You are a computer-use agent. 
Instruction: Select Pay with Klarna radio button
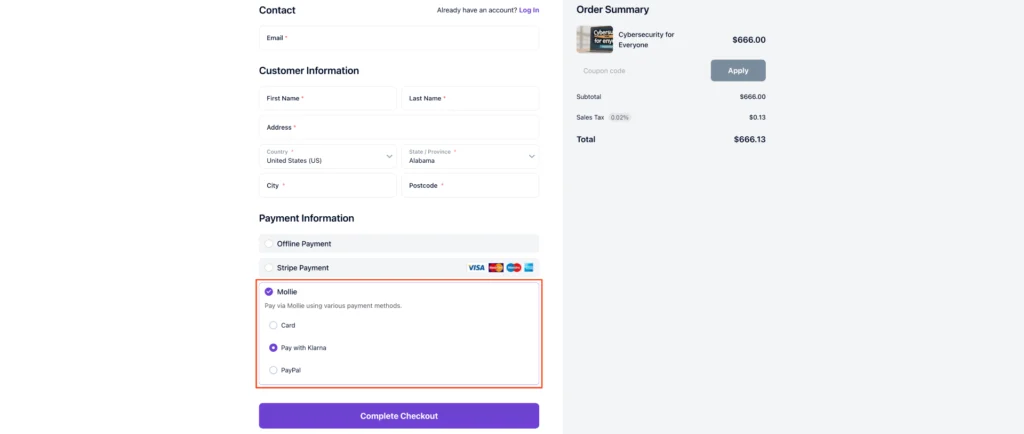273,347
